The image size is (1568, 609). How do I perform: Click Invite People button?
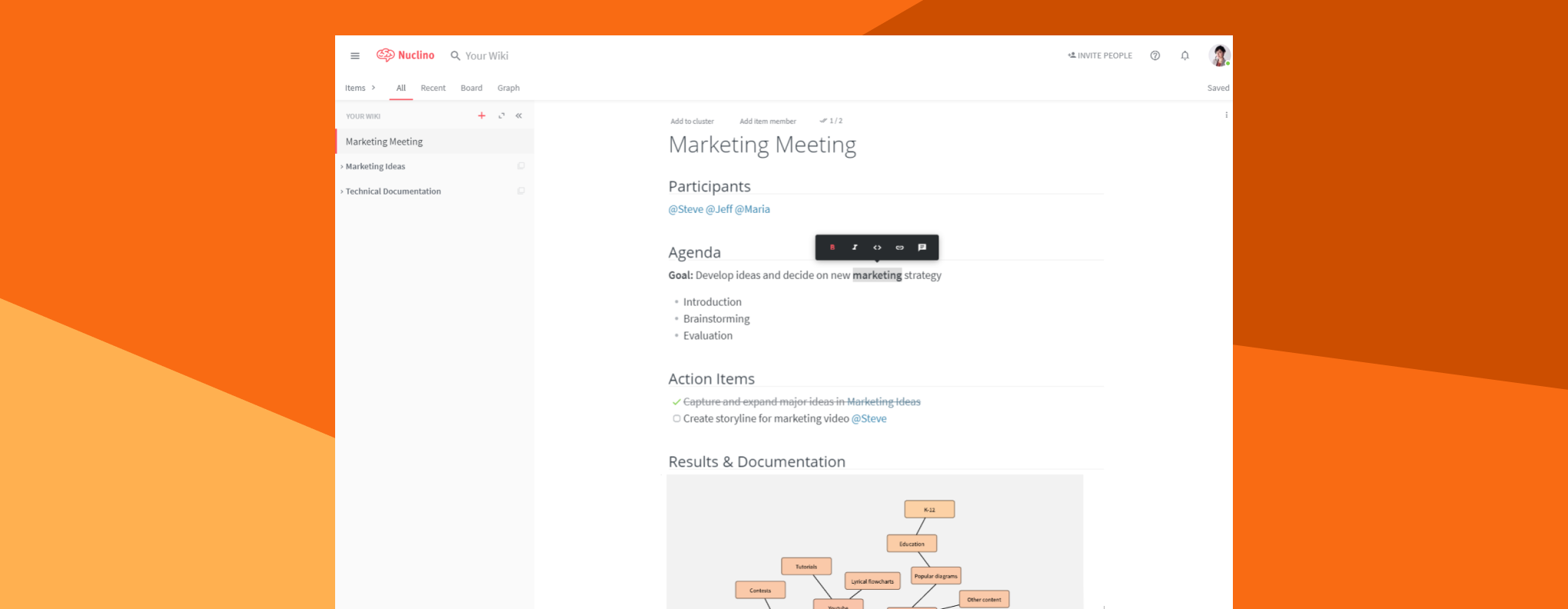1100,55
